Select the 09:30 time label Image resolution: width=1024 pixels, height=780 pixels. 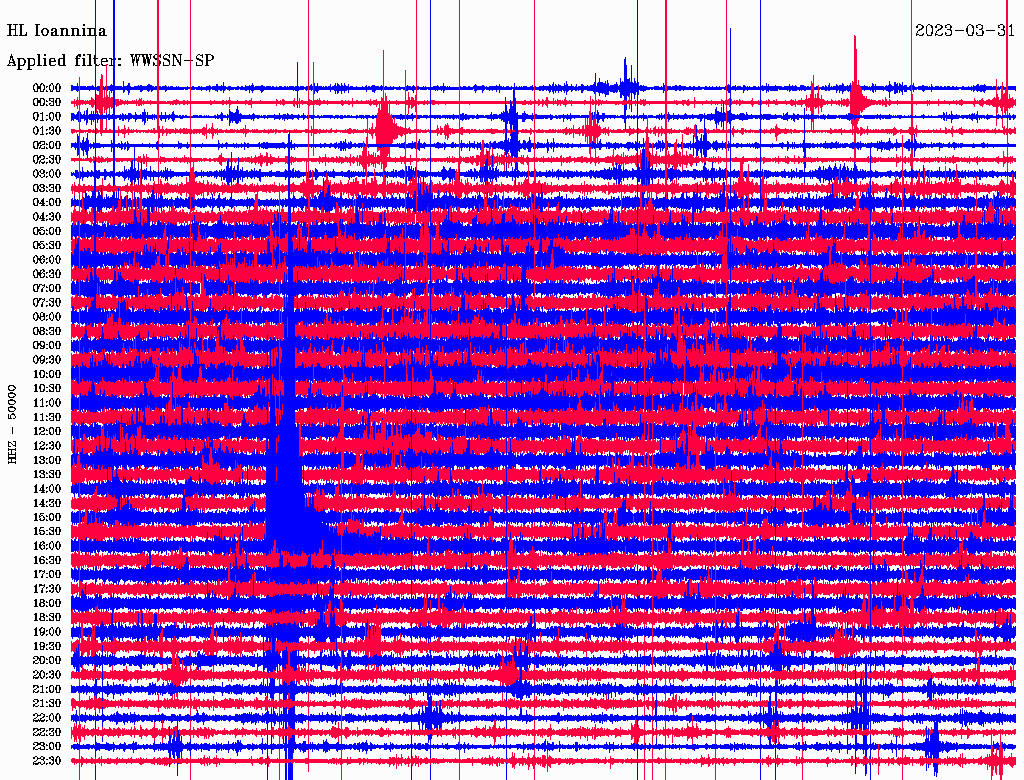(x=47, y=360)
